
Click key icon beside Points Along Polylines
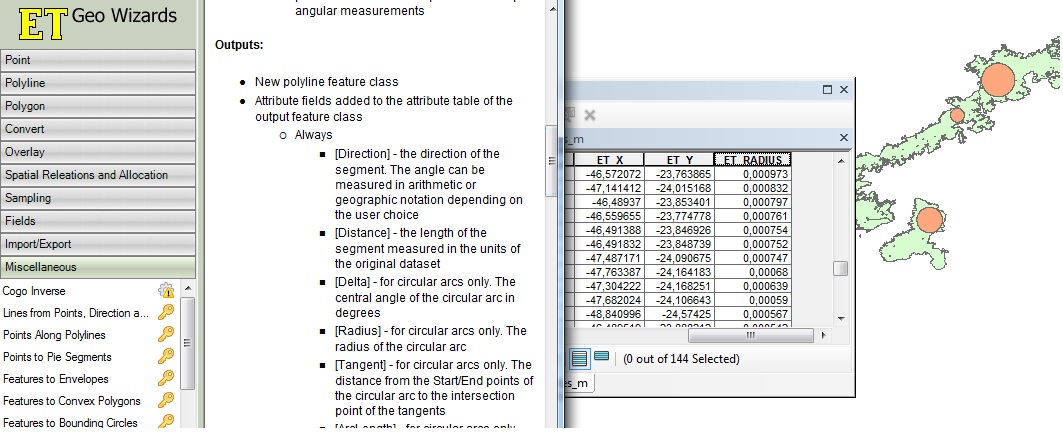click(x=166, y=334)
